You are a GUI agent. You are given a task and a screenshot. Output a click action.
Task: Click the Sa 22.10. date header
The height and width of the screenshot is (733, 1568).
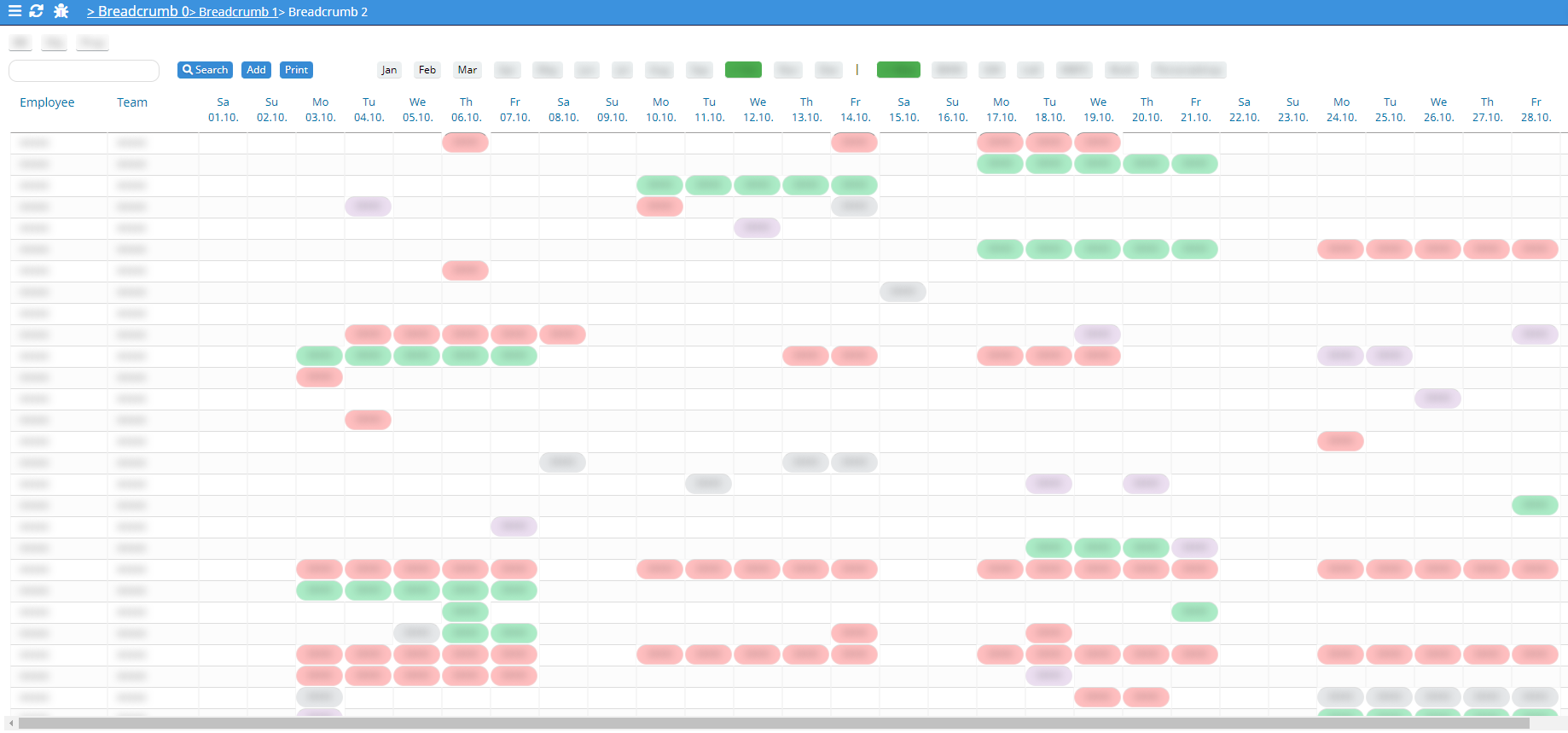[1245, 110]
